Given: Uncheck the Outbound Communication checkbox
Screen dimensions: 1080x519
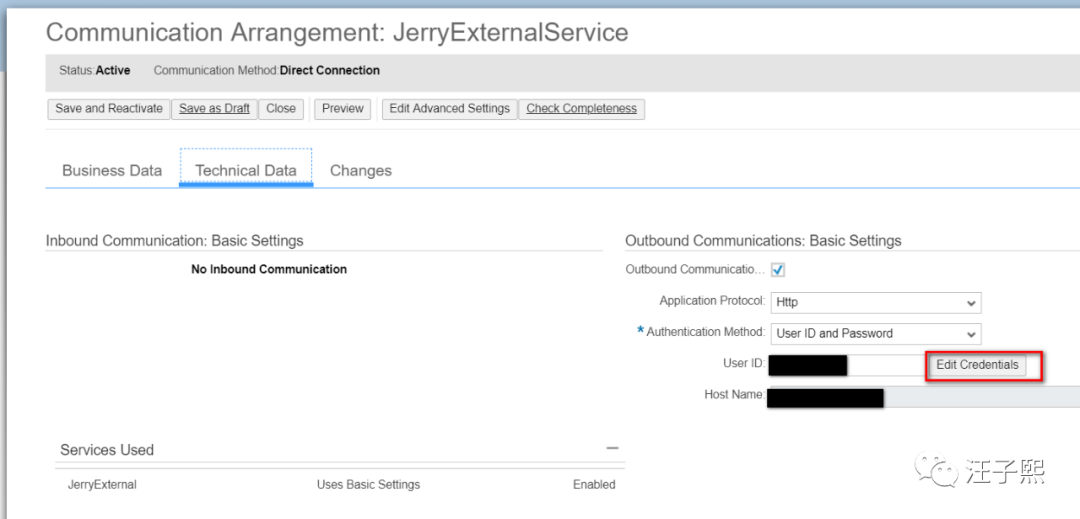Looking at the screenshot, I should (778, 270).
